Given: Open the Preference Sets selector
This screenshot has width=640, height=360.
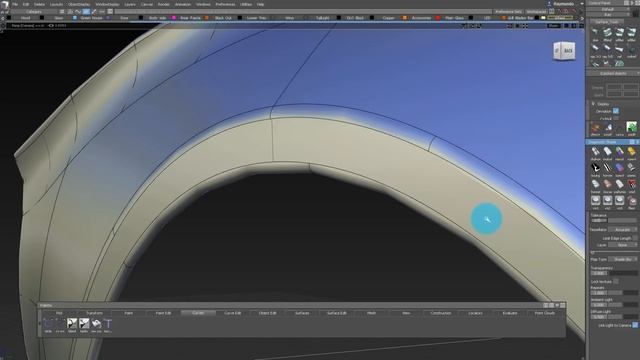Looking at the screenshot, I should [x=508, y=12].
